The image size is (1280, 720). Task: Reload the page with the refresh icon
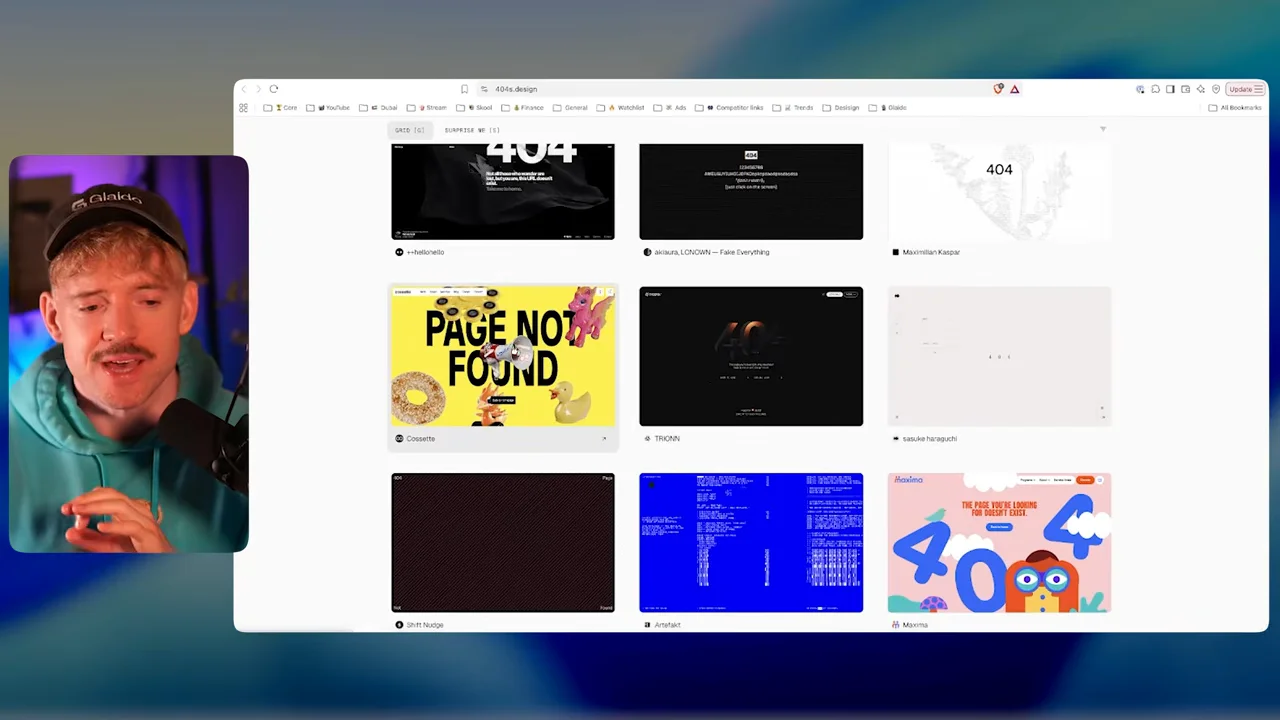click(274, 89)
